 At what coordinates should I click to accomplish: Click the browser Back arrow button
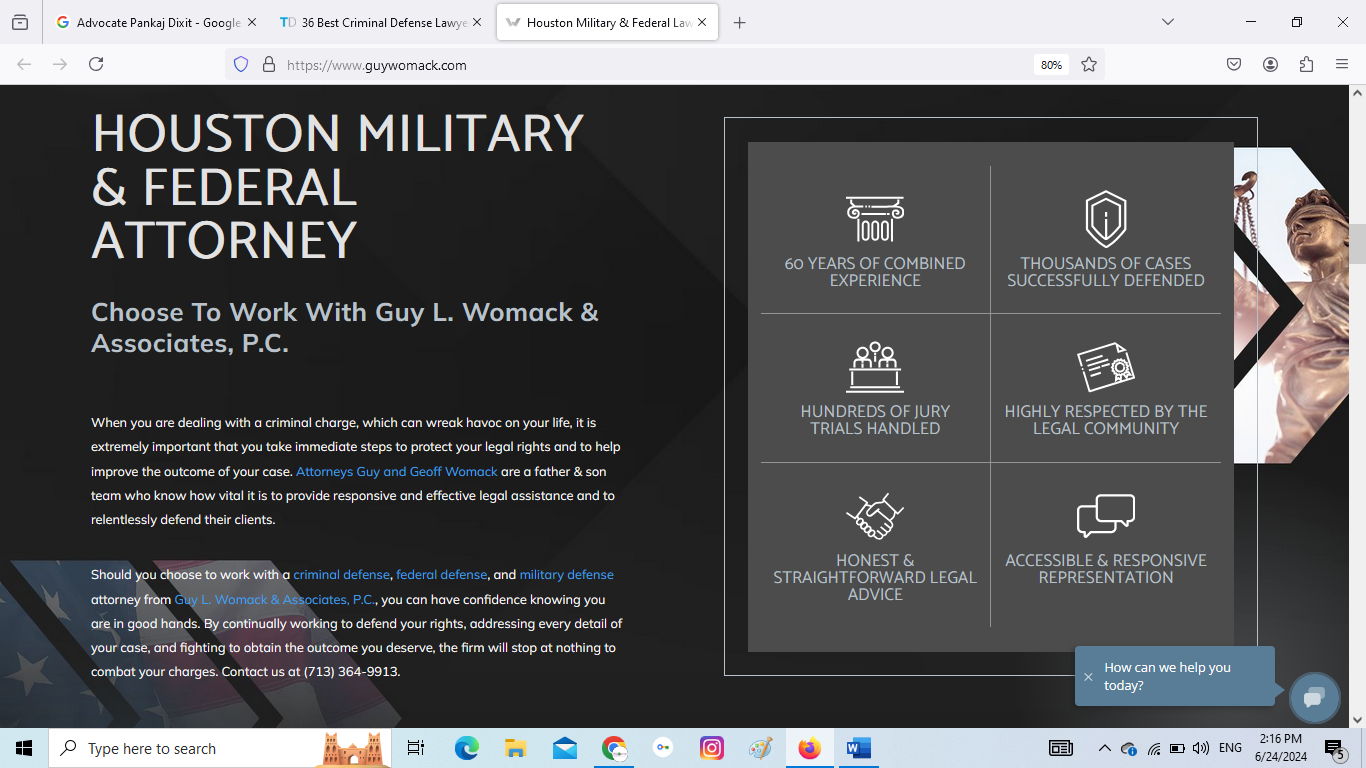(x=24, y=64)
